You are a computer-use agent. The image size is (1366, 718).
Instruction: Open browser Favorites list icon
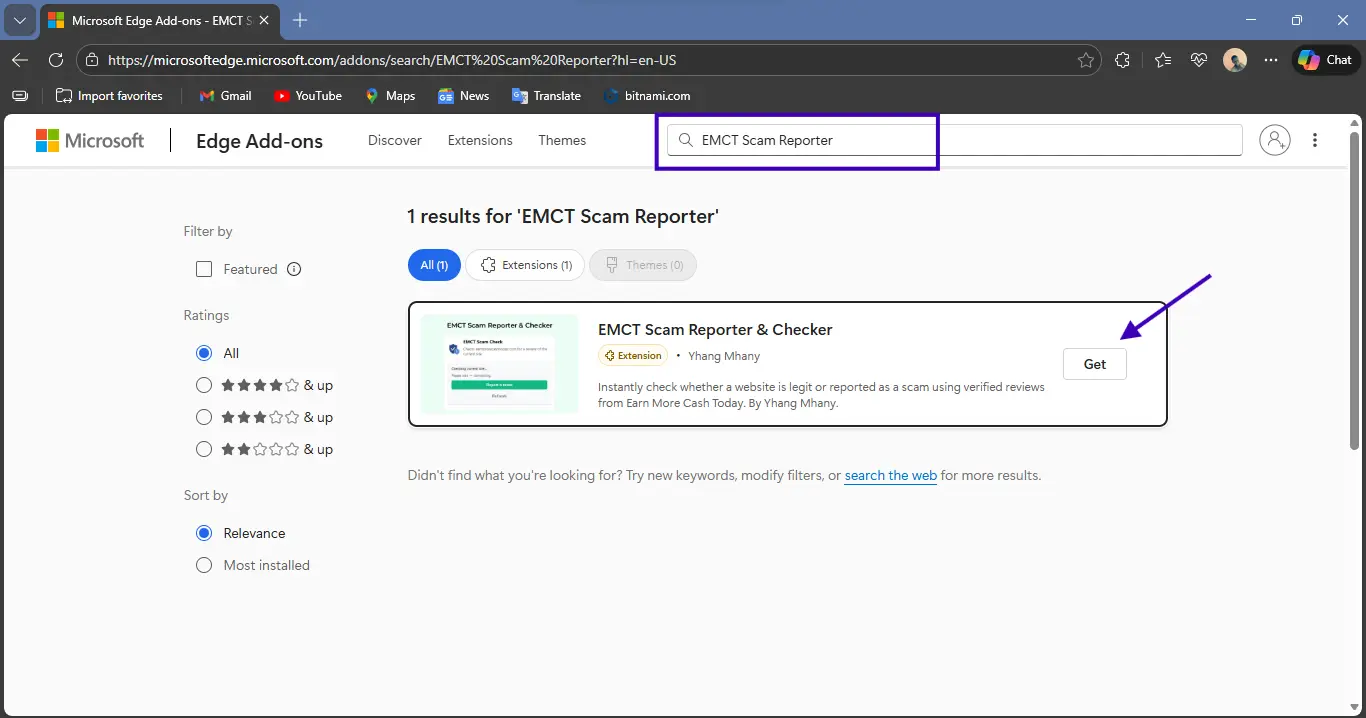(x=1162, y=60)
